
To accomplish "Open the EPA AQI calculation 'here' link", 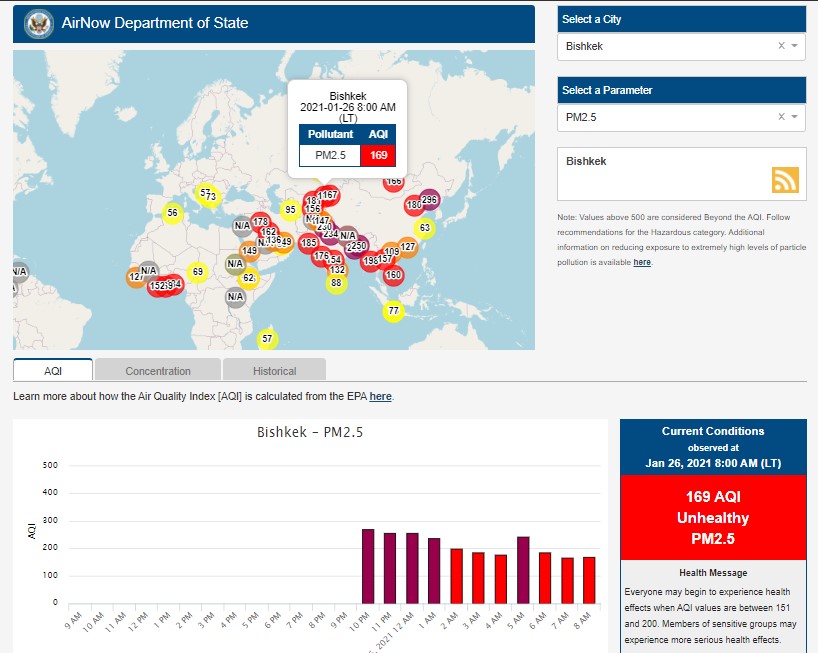I will pos(380,397).
